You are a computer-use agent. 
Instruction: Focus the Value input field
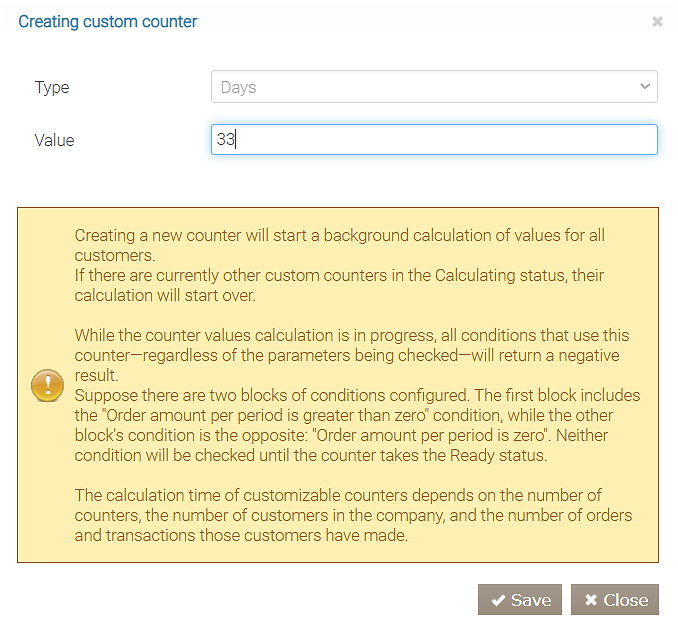(x=433, y=140)
